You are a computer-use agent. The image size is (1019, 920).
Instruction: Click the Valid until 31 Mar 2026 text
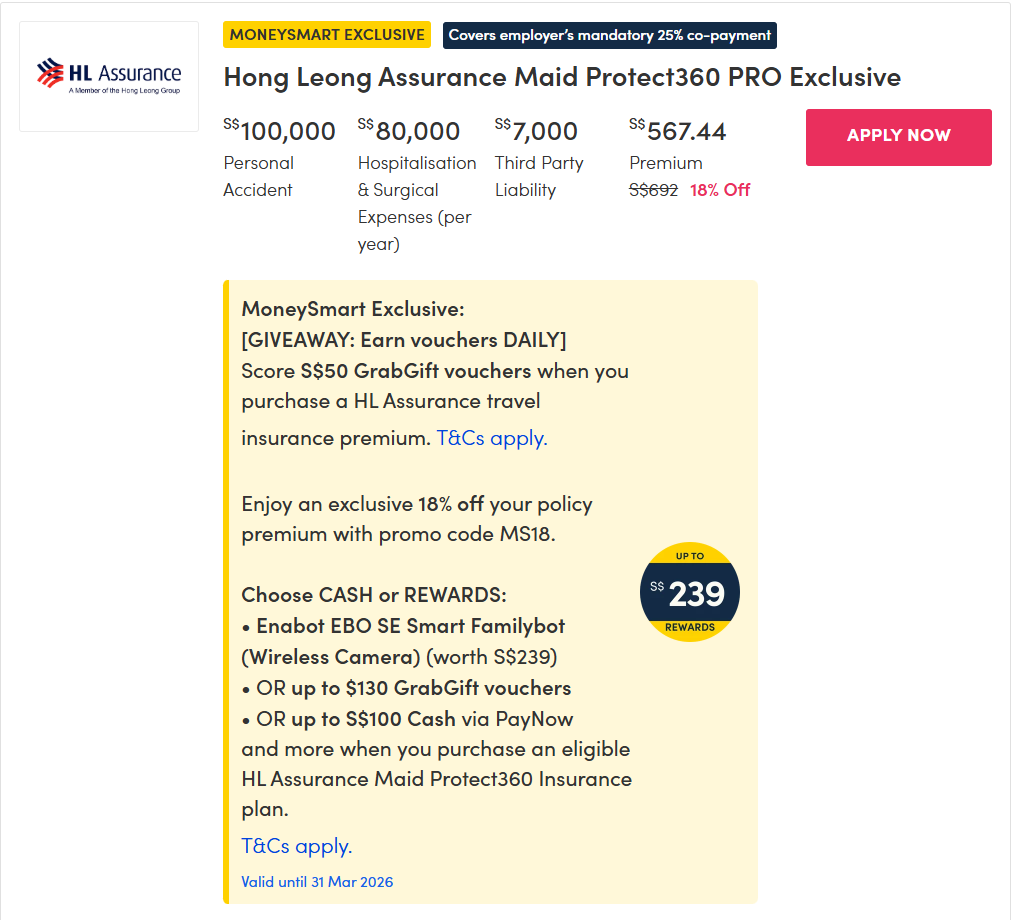(317, 882)
